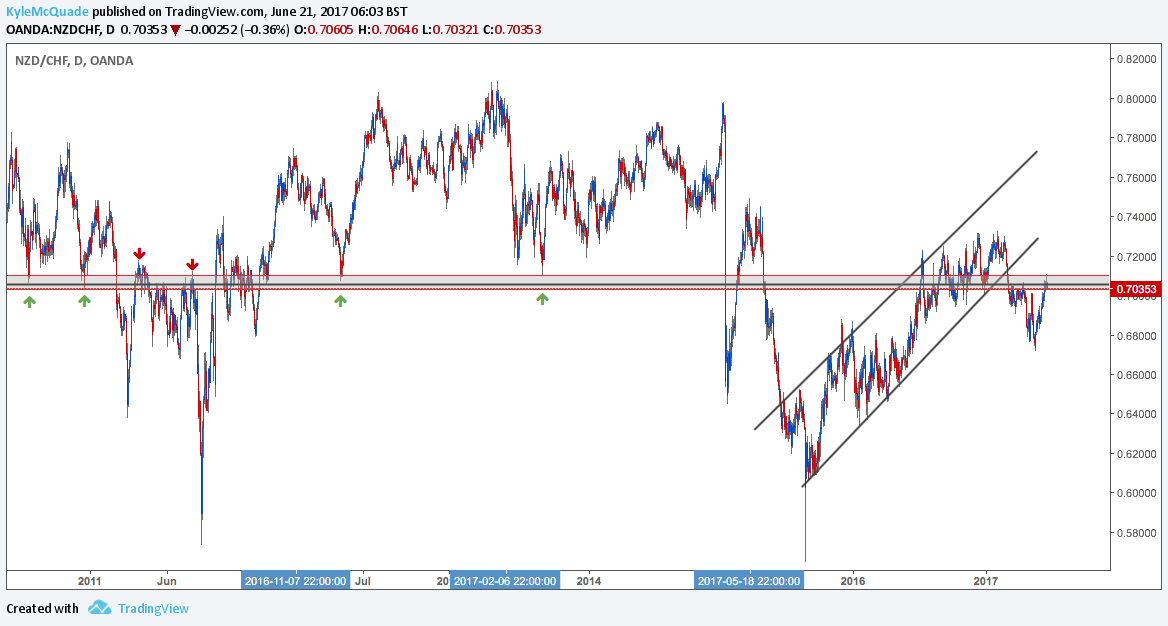This screenshot has width=1168, height=626.
Task: Click the 2017-02-06 22:00:00 date marker
Action: point(505,581)
